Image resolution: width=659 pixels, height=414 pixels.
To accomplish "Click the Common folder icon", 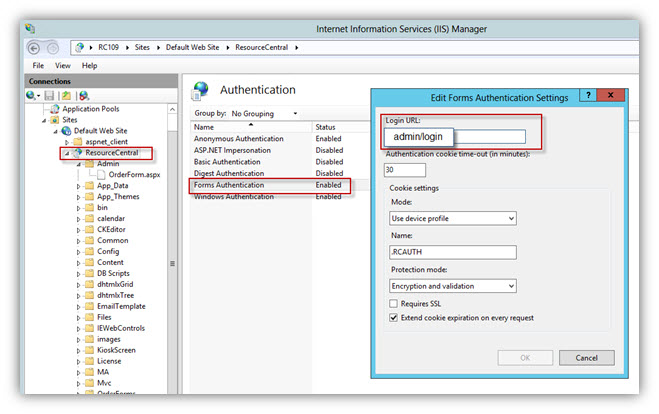I will click(x=90, y=240).
